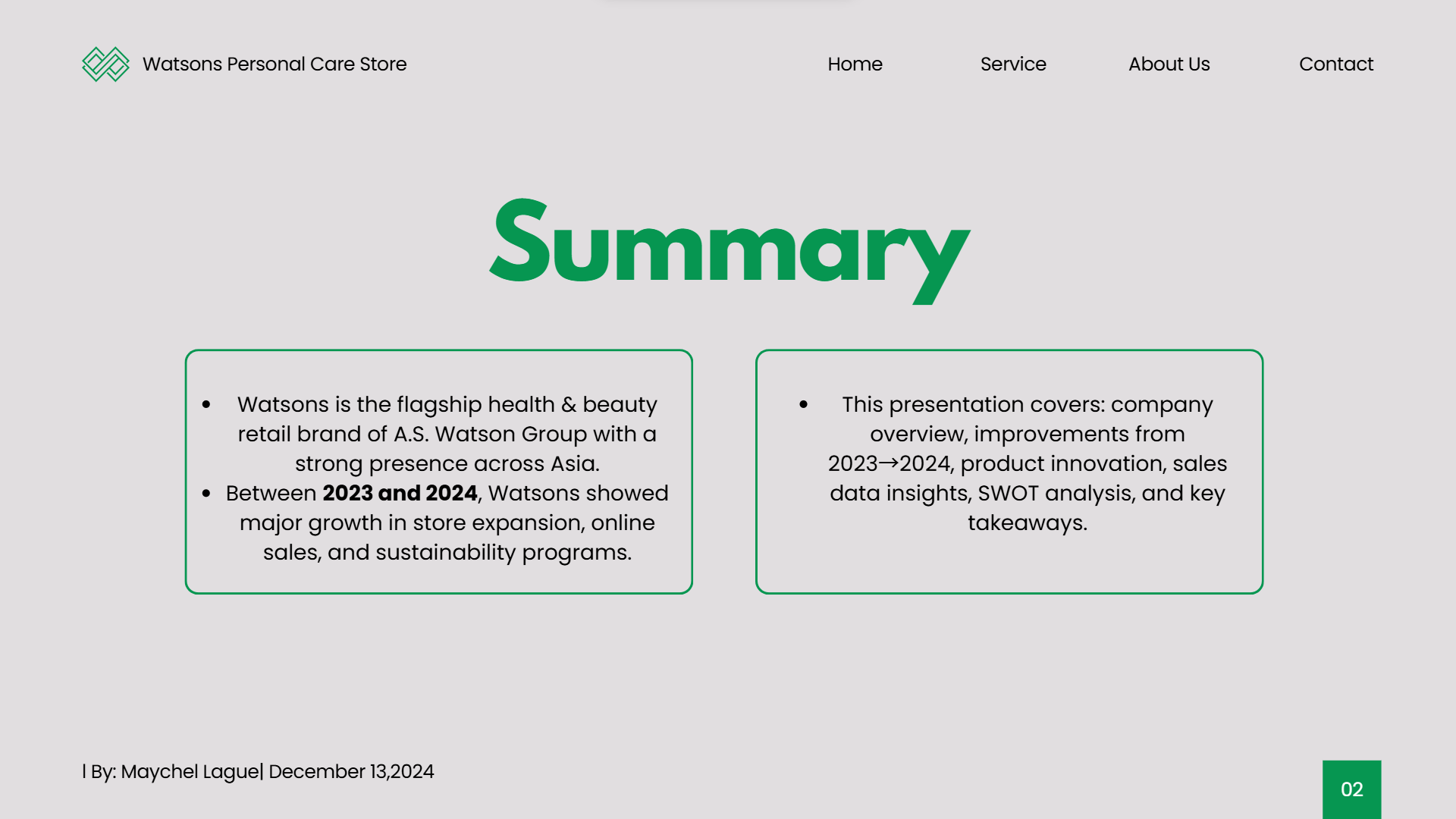Click the green diamond Watsons logo icon
The image size is (1456, 819).
pos(105,64)
